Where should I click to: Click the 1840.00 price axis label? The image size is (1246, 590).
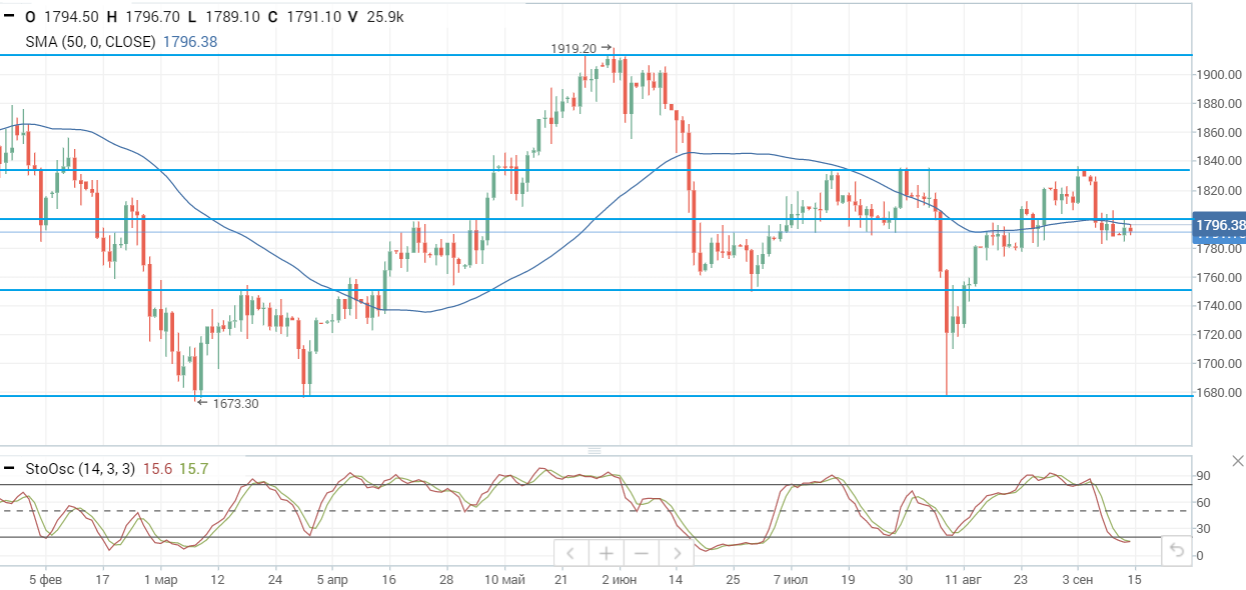(x=1219, y=162)
